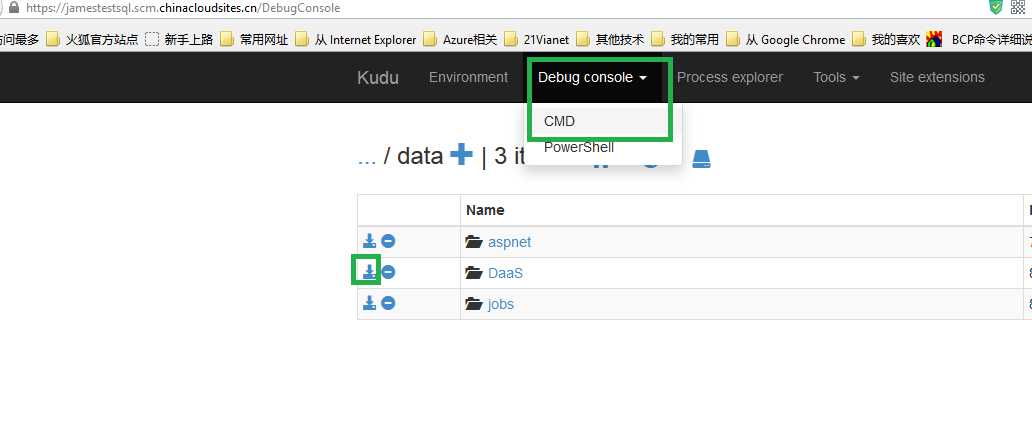1032x439 pixels.
Task: Delete the jobs folder
Action: (x=388, y=303)
